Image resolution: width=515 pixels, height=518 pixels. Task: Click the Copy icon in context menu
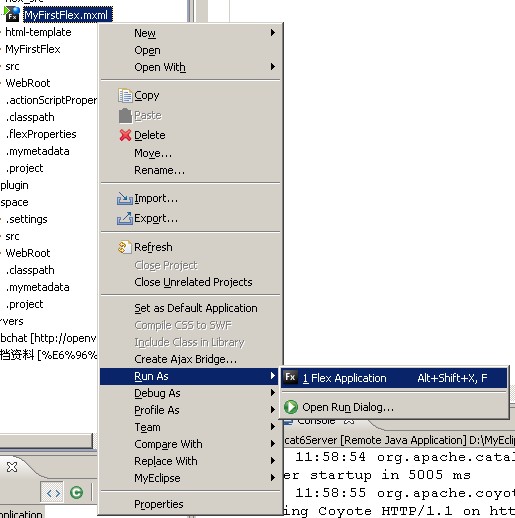pos(125,96)
